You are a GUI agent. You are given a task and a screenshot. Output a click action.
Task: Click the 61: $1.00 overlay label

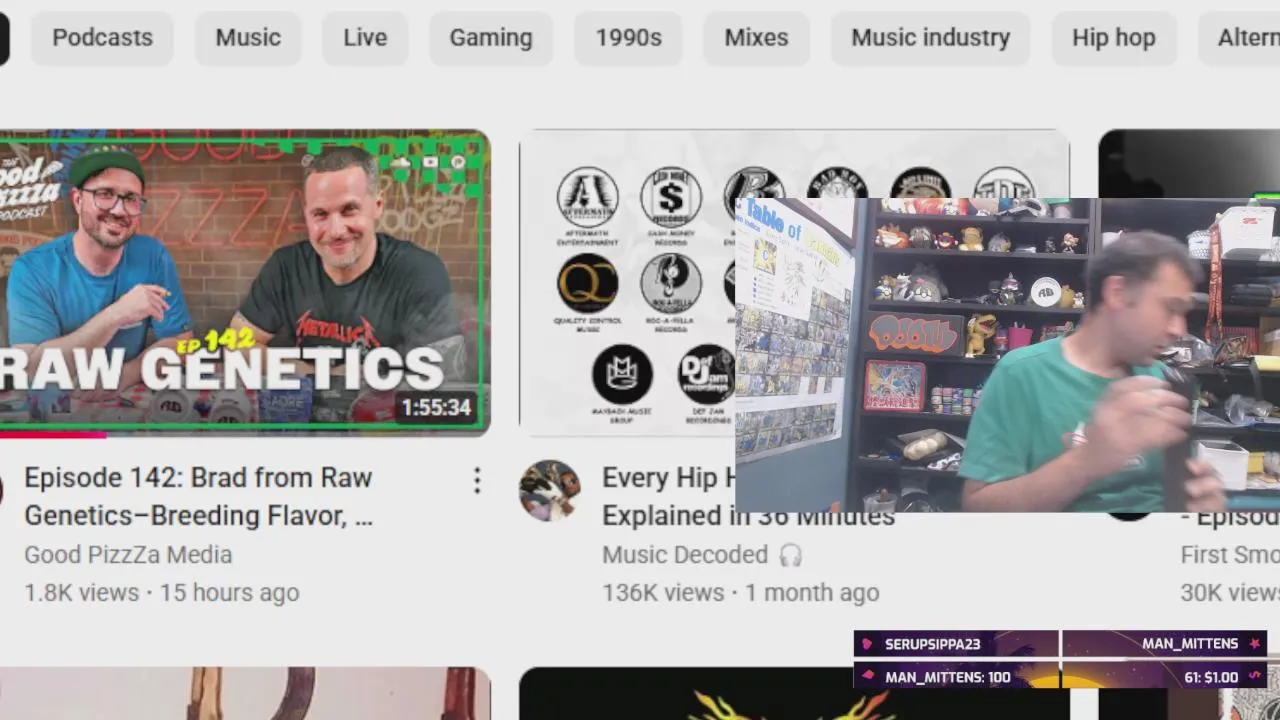click(x=1211, y=677)
